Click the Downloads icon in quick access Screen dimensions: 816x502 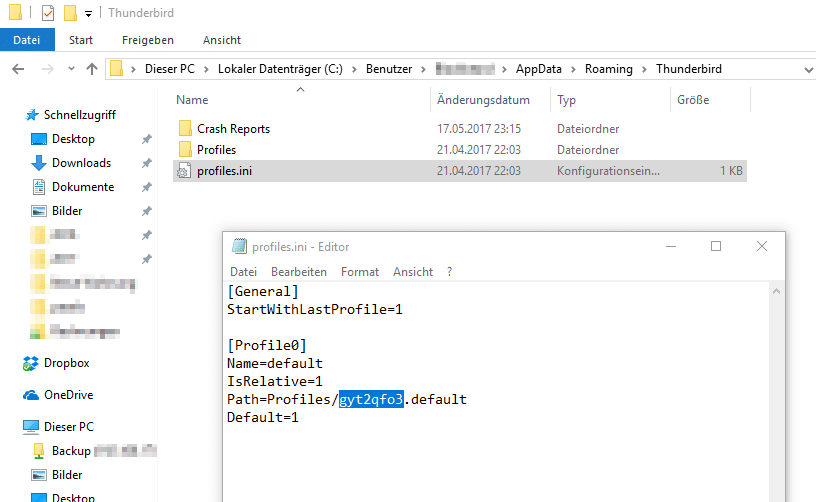[39, 163]
